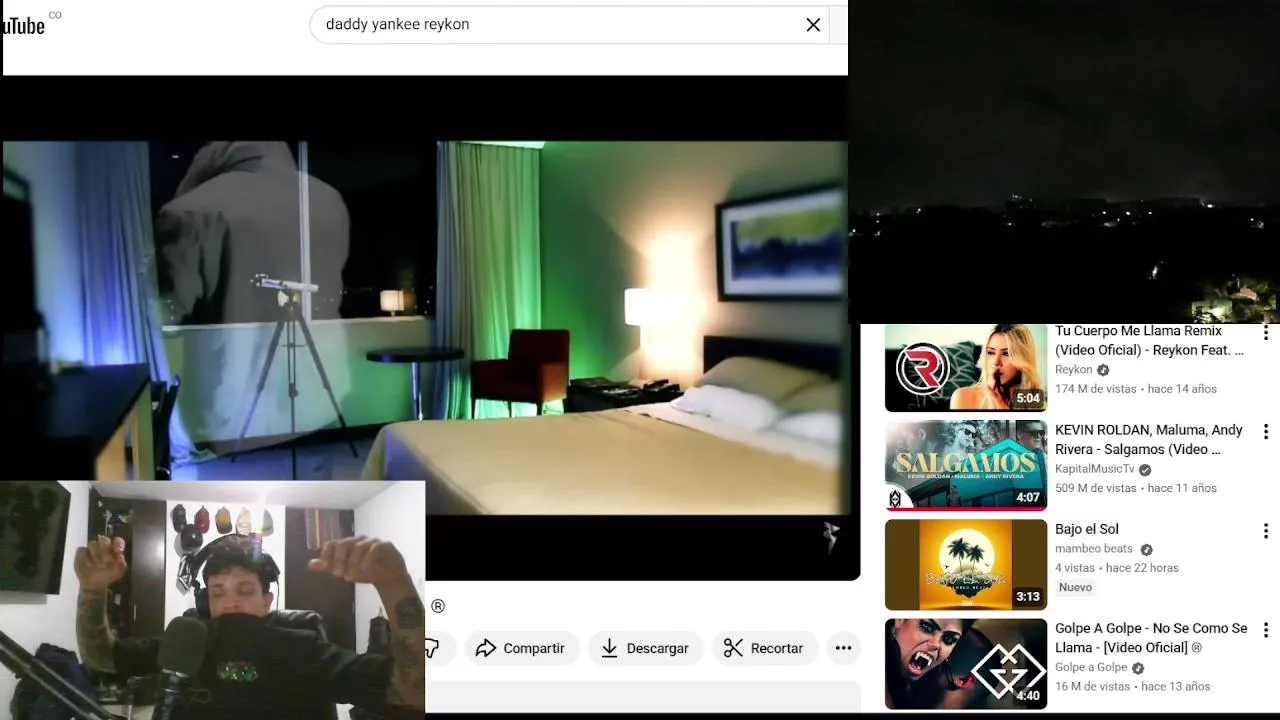
Task: Clear the search box with the X icon
Action: [x=813, y=25]
